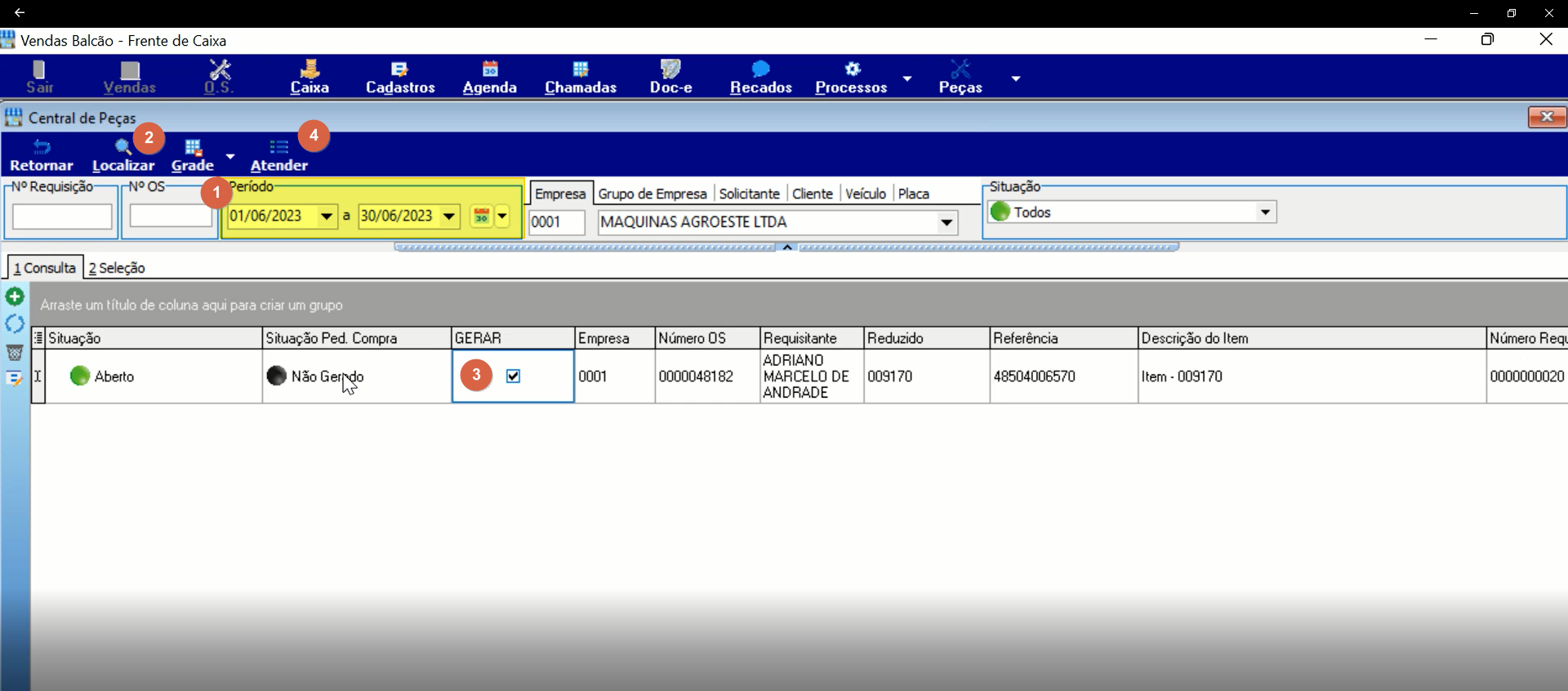Open the Vendas module
The height and width of the screenshot is (691, 1568).
(x=129, y=78)
